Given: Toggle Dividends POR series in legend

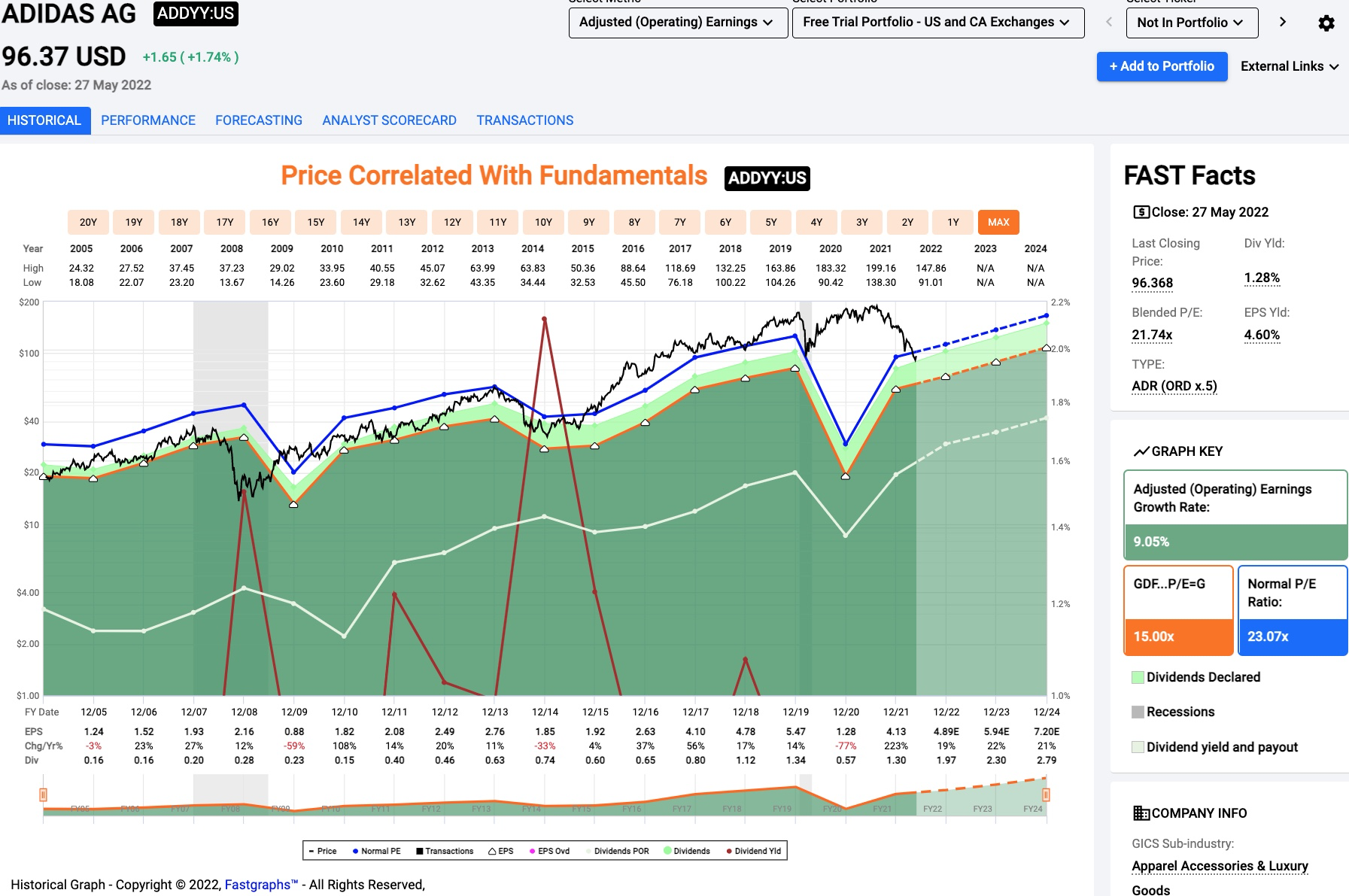Looking at the screenshot, I should click(x=617, y=851).
